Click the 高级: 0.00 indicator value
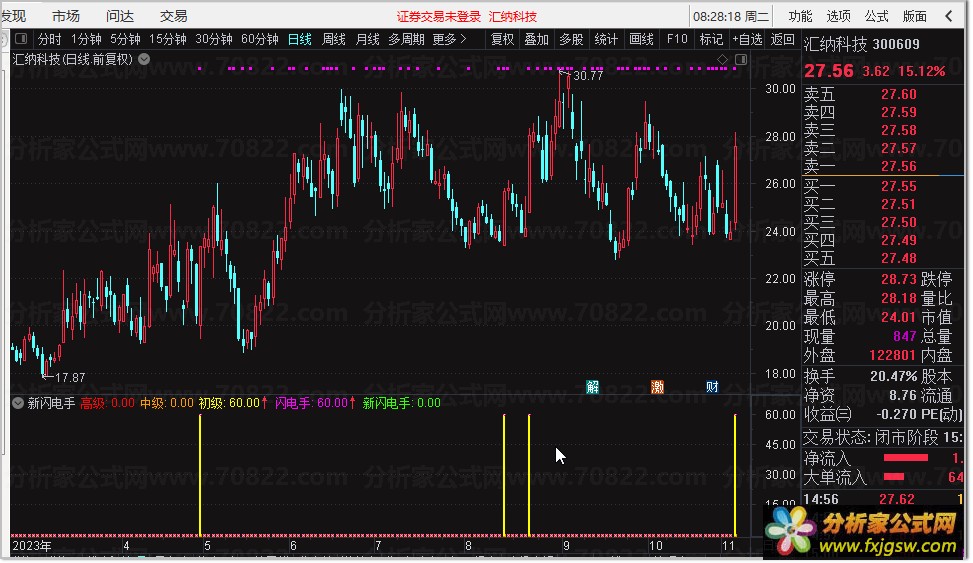This screenshot has height=563, width=973. 107,403
